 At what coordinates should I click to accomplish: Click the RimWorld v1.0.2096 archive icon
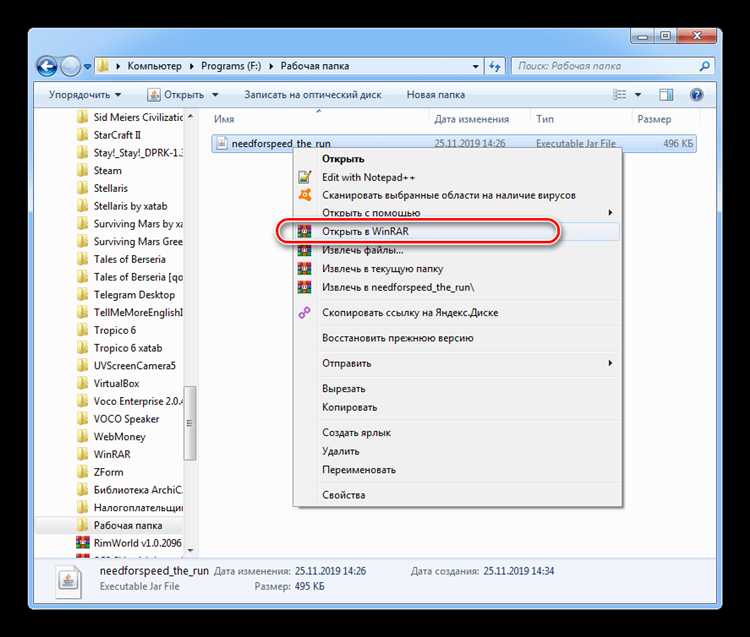83,543
